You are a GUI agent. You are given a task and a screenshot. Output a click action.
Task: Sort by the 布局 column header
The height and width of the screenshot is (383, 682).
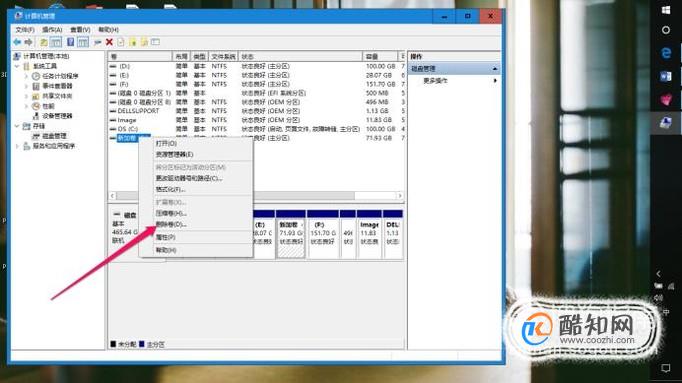(181, 57)
